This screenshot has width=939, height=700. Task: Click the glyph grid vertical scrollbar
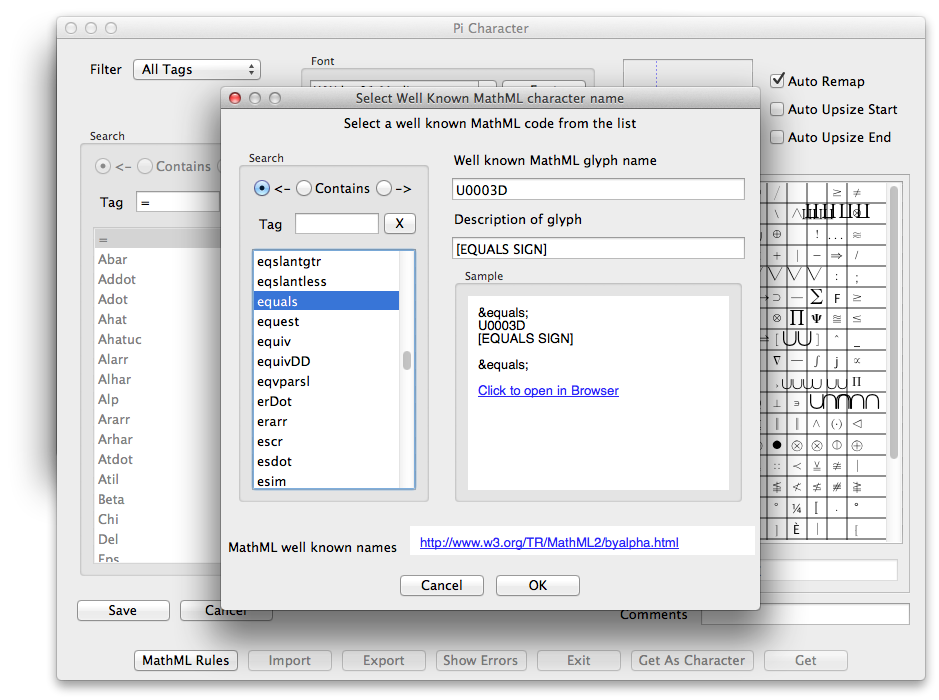[x=893, y=323]
